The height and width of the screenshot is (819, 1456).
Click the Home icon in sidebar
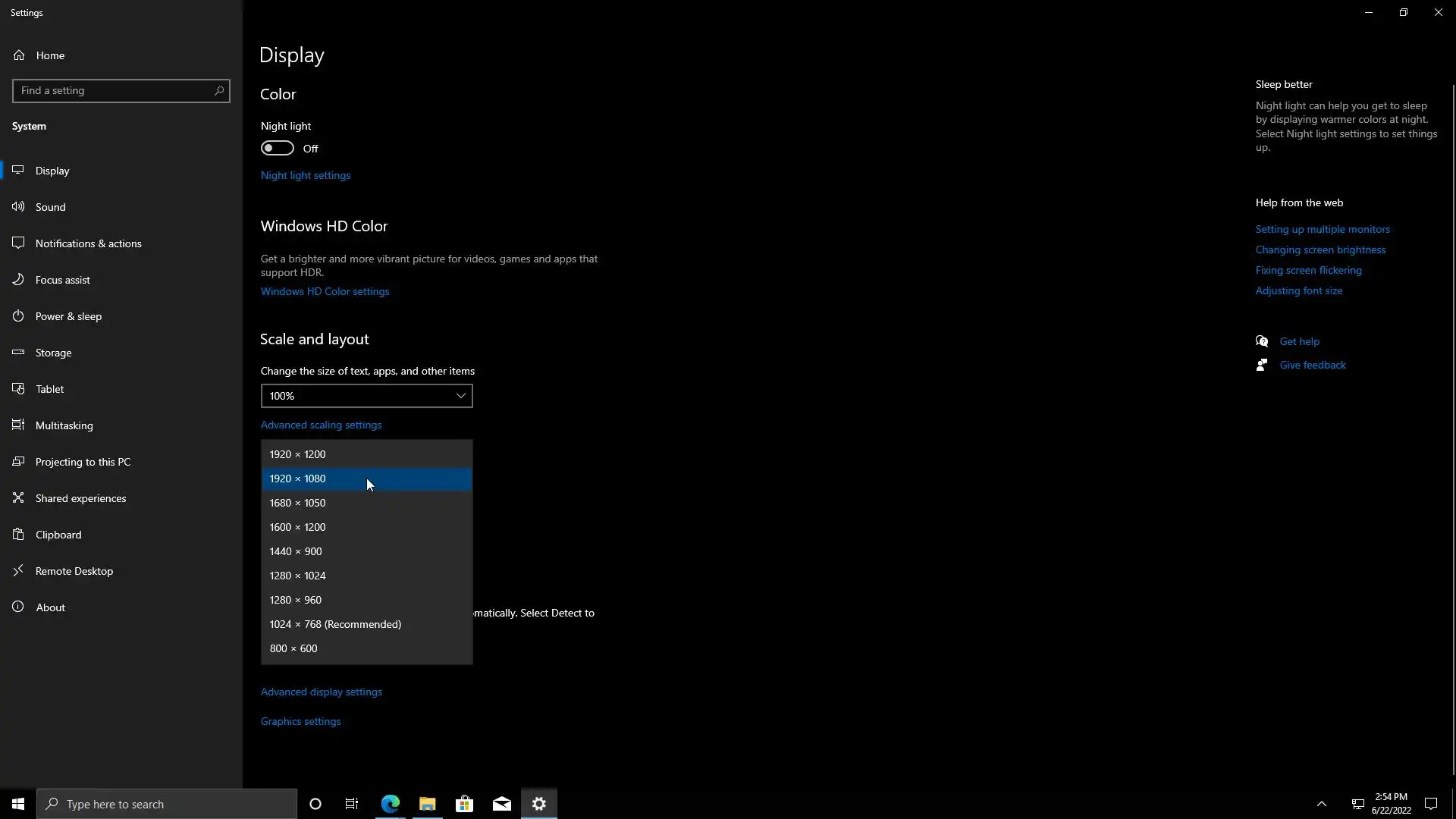(19, 55)
